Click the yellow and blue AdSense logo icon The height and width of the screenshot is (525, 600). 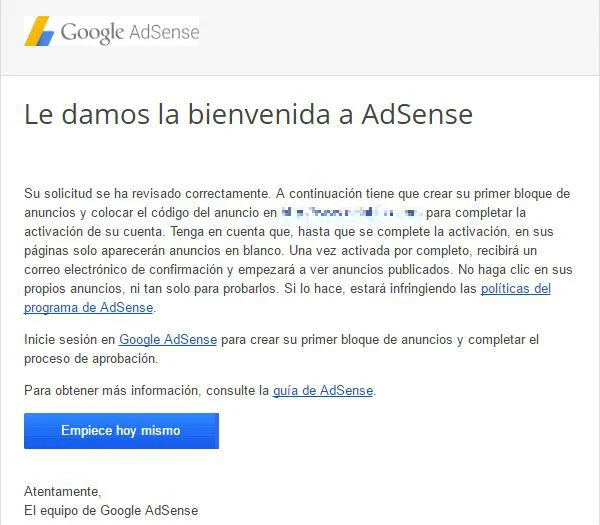[x=40, y=31]
